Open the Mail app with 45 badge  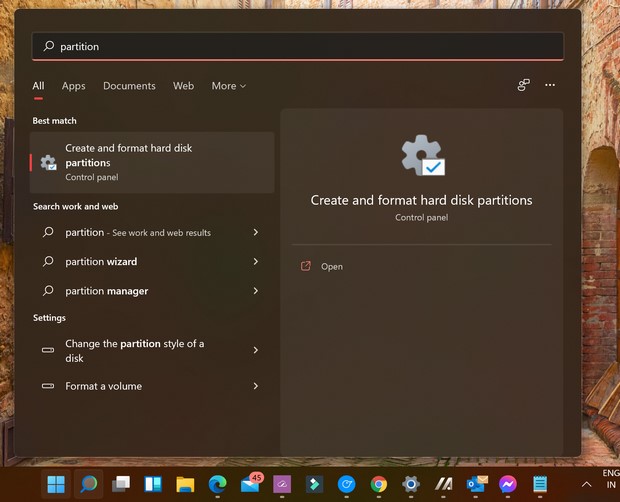click(250, 484)
